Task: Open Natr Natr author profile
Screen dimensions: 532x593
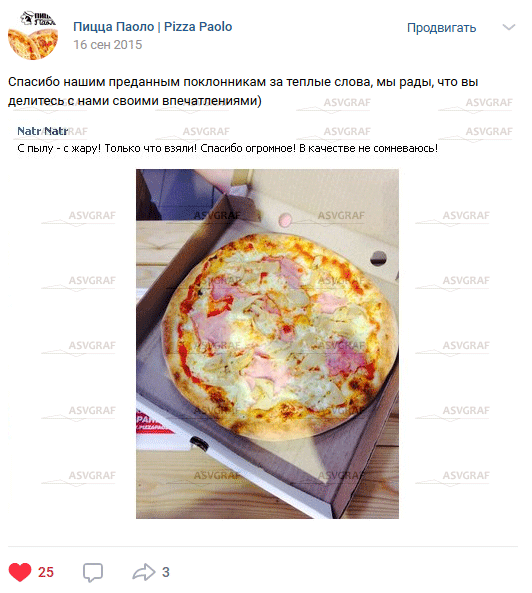Action: coord(43,131)
